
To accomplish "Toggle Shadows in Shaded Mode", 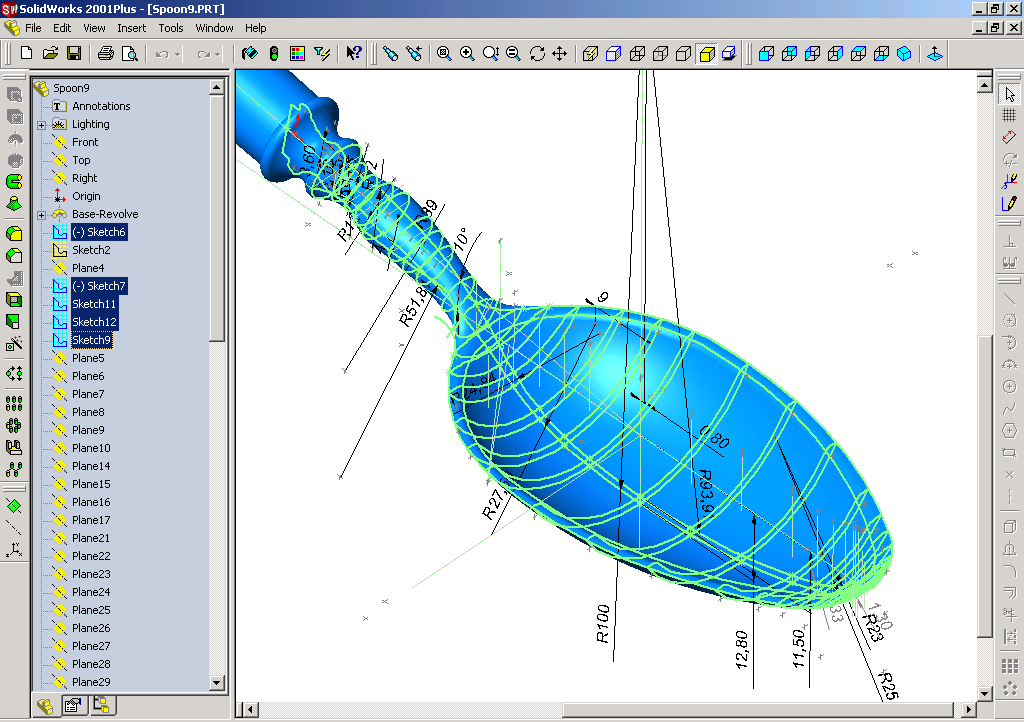I will [729, 54].
